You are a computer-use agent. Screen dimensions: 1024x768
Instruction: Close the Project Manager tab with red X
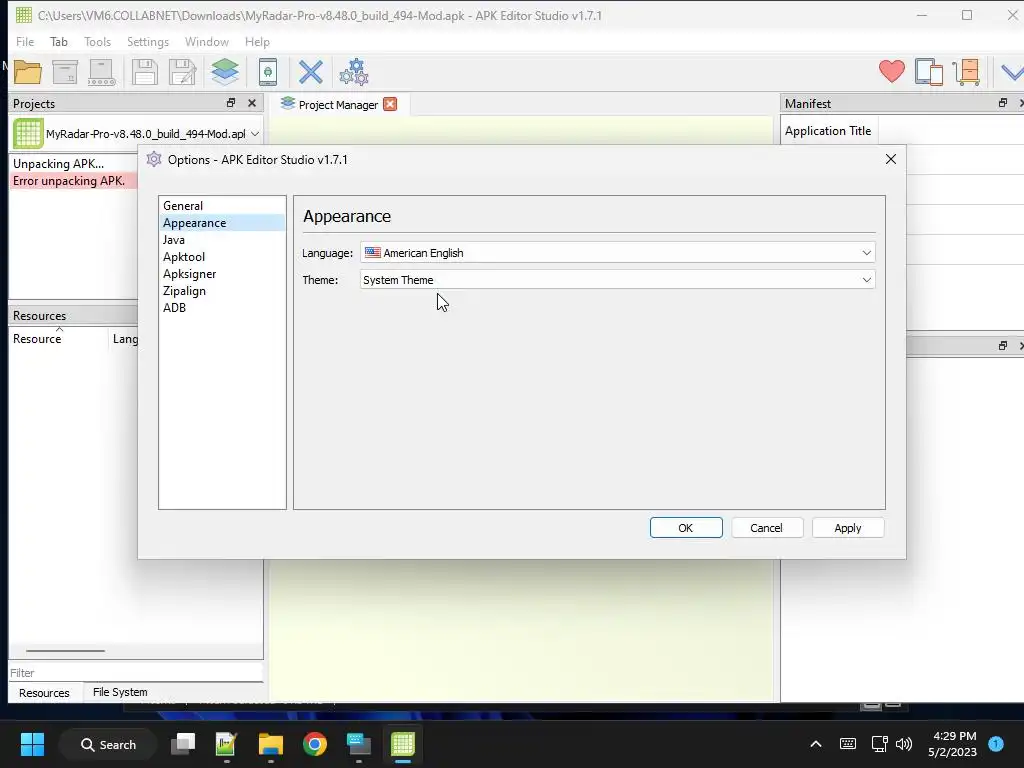point(390,104)
